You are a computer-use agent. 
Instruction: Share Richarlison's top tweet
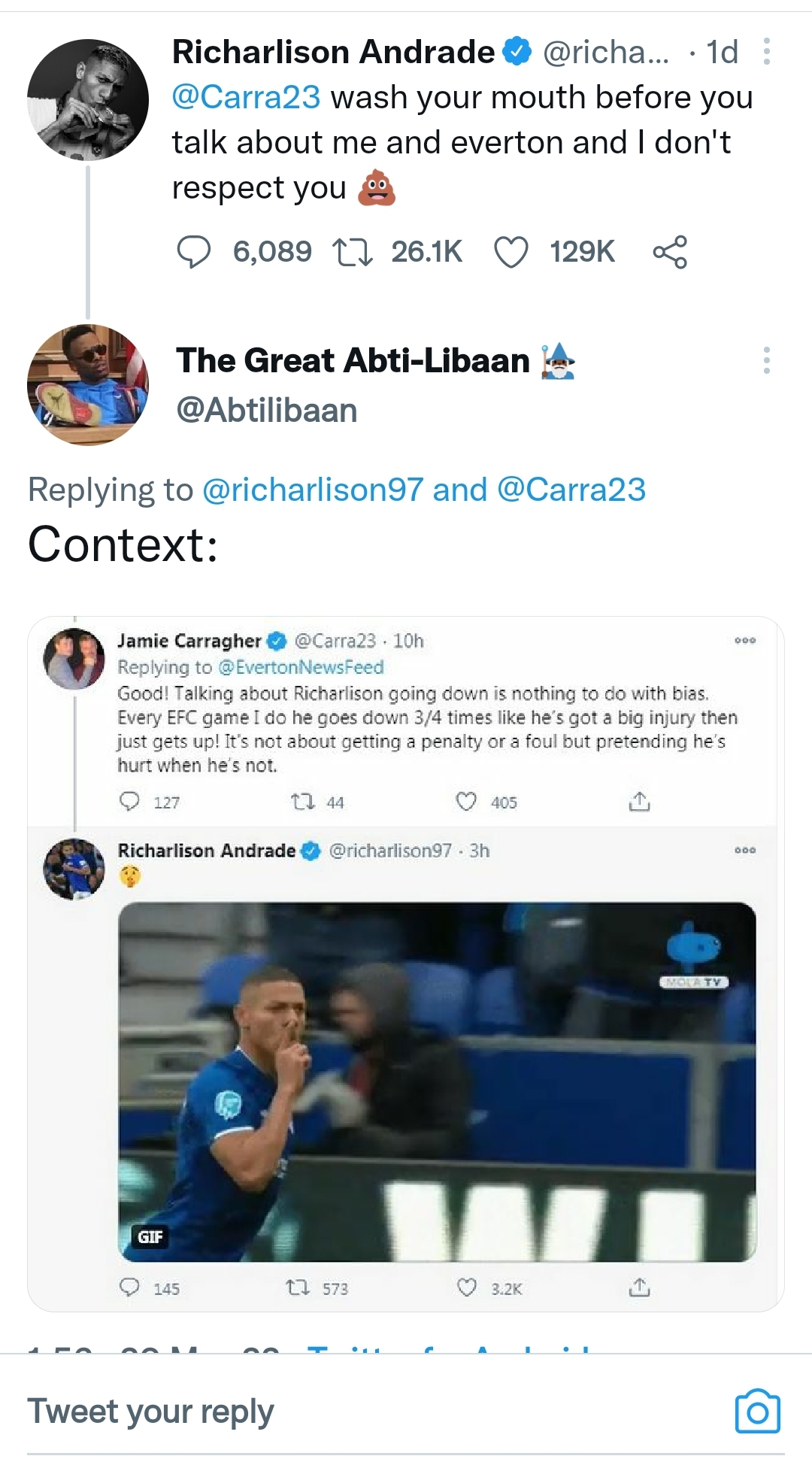click(x=670, y=252)
